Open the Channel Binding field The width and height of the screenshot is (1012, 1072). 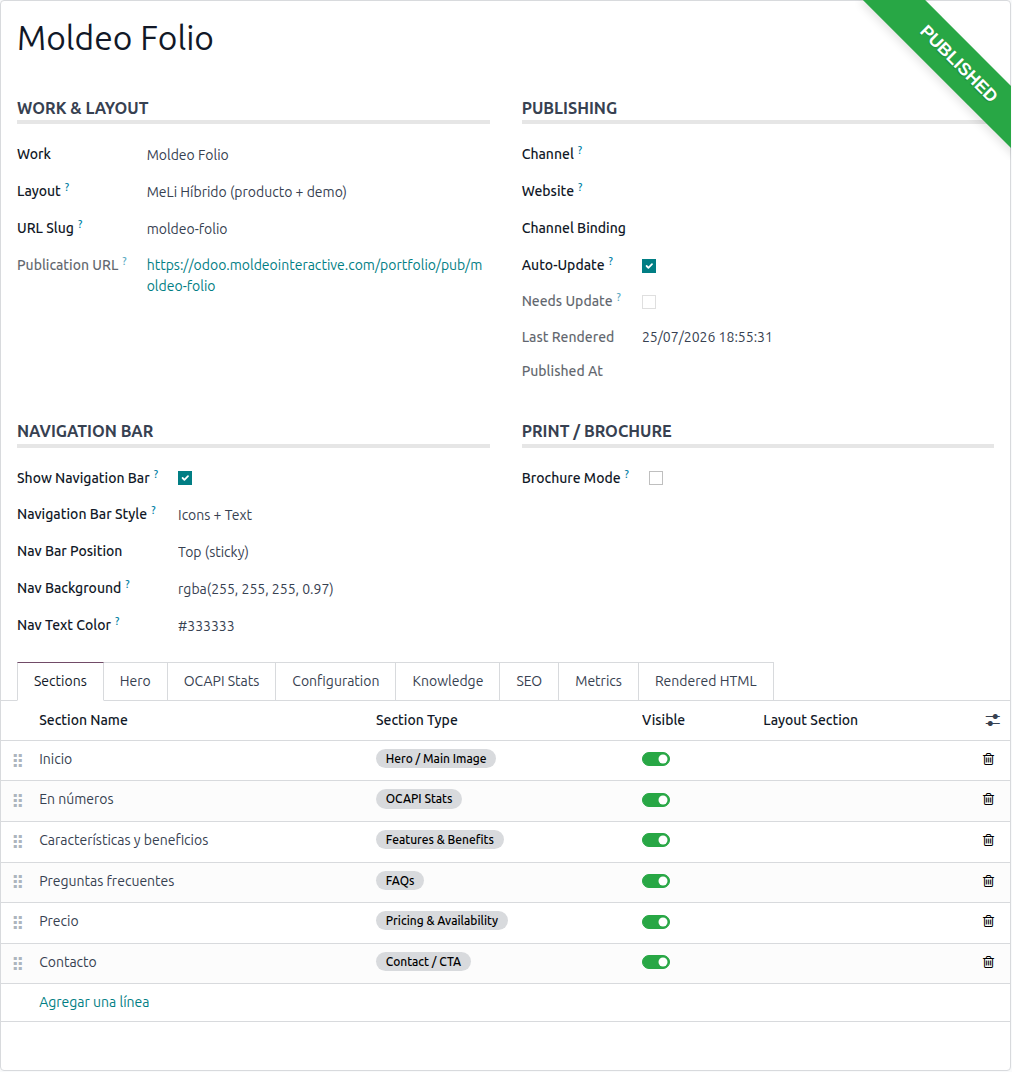click(x=817, y=228)
